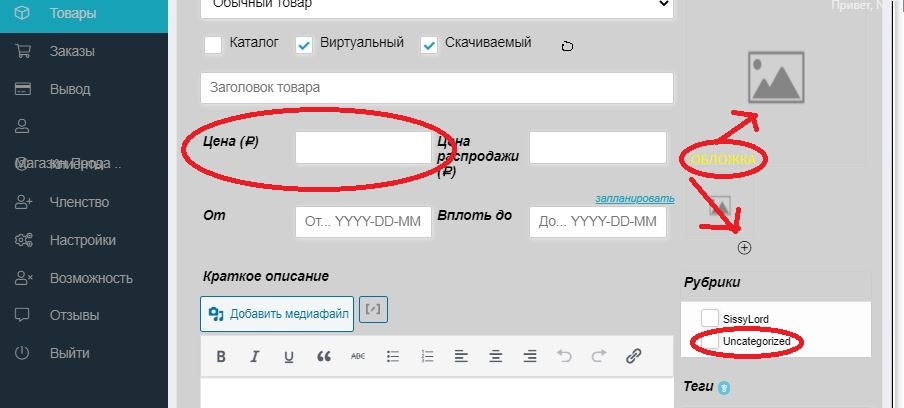Click the Добавить медиафайл button

click(277, 313)
